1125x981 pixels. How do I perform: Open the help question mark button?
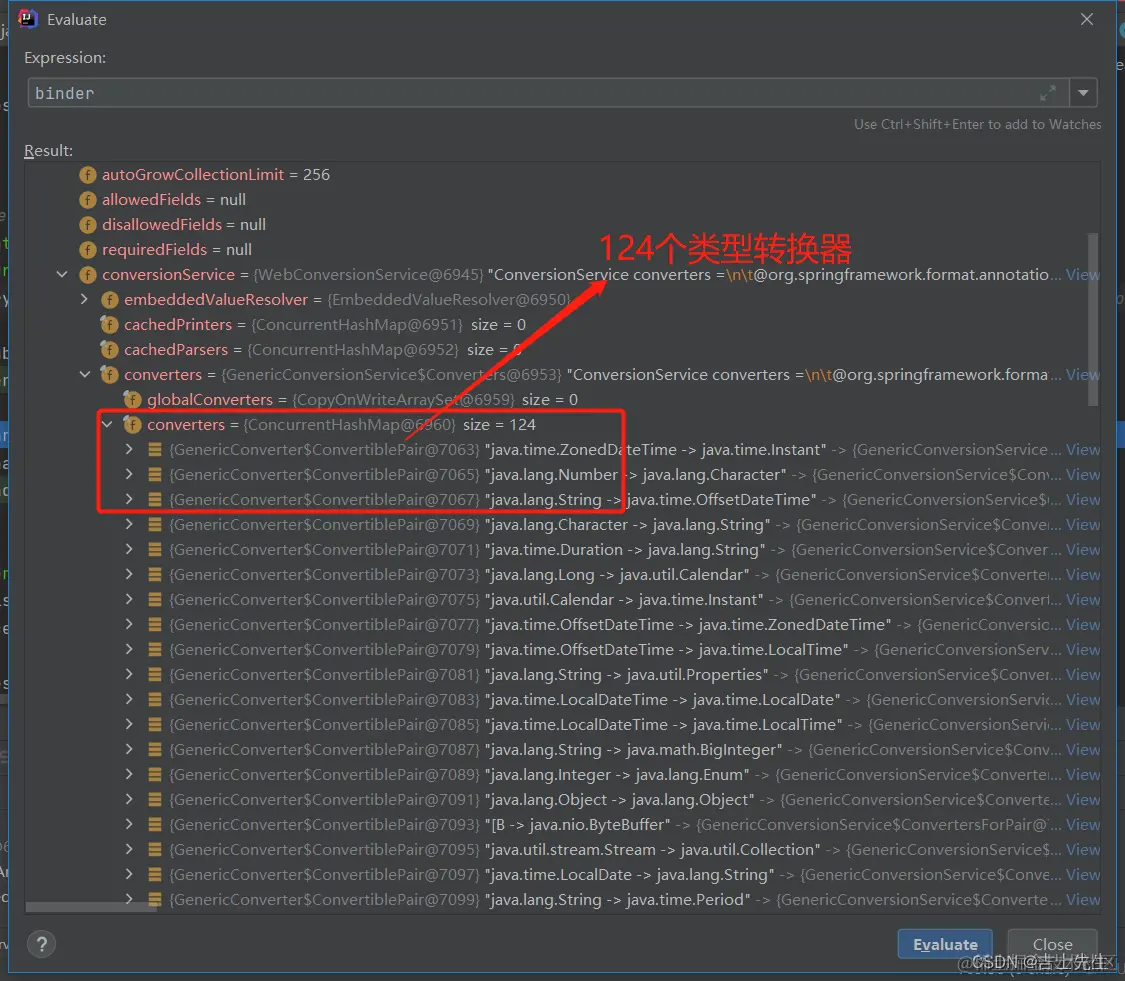tap(42, 944)
